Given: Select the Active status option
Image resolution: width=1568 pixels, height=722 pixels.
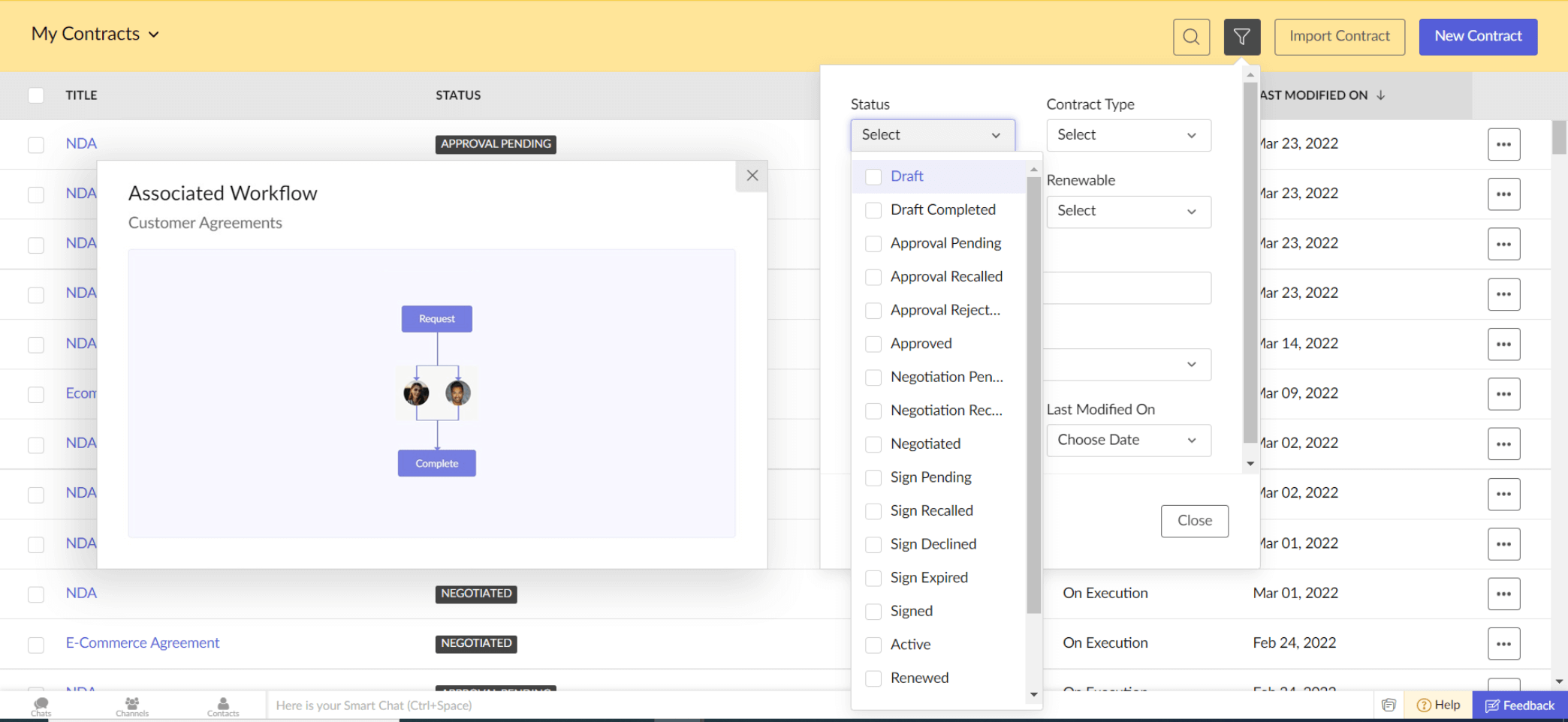Looking at the screenshot, I should coord(873,645).
